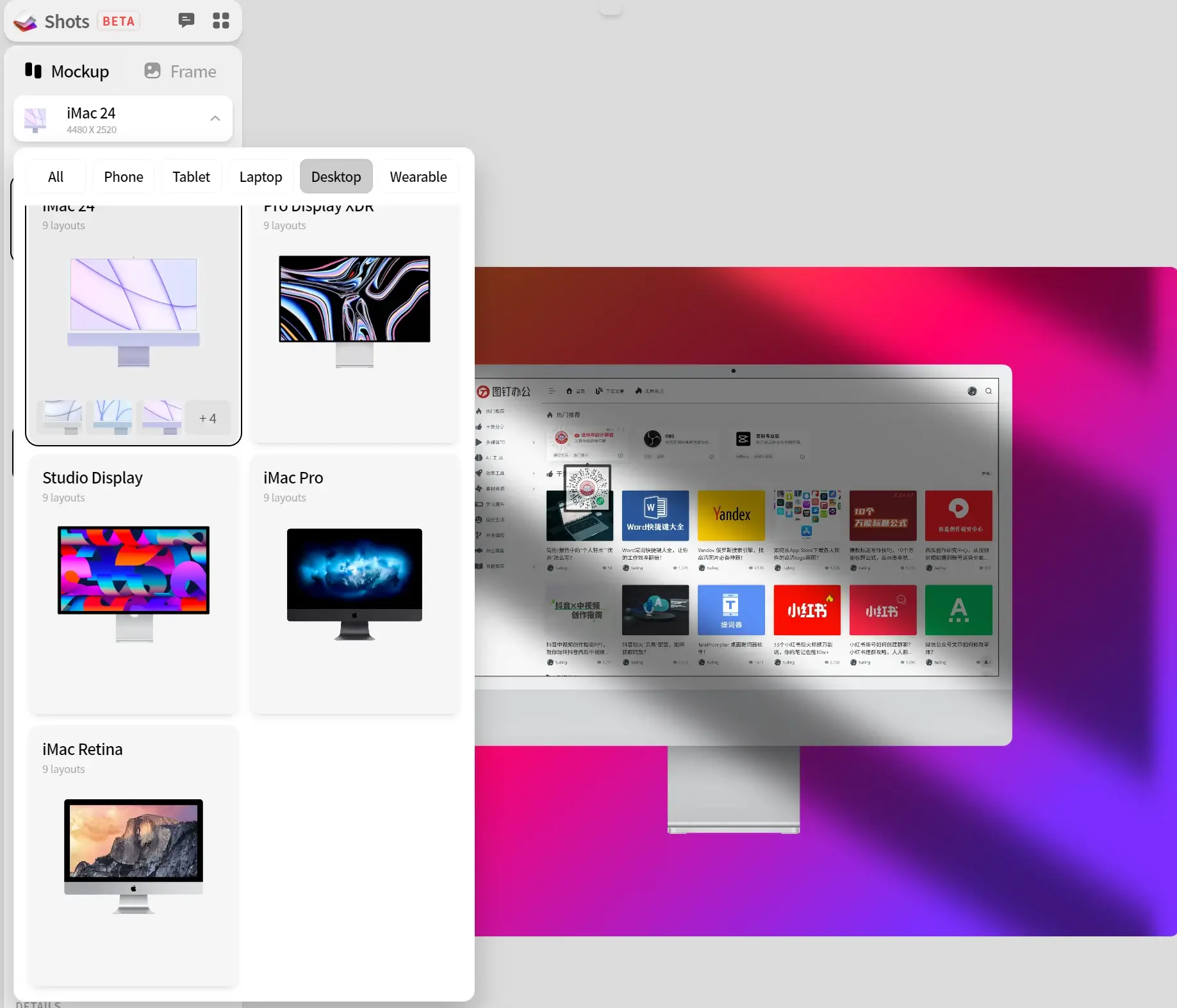Click the Word shortcut tile in mockup screen
Image resolution: width=1177 pixels, height=1008 pixels.
point(655,516)
